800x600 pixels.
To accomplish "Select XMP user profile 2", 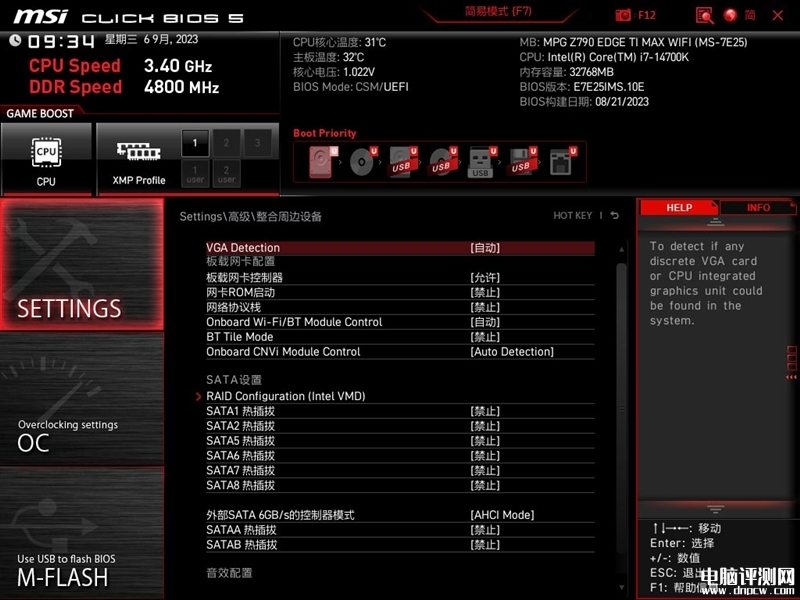I will coord(226,173).
